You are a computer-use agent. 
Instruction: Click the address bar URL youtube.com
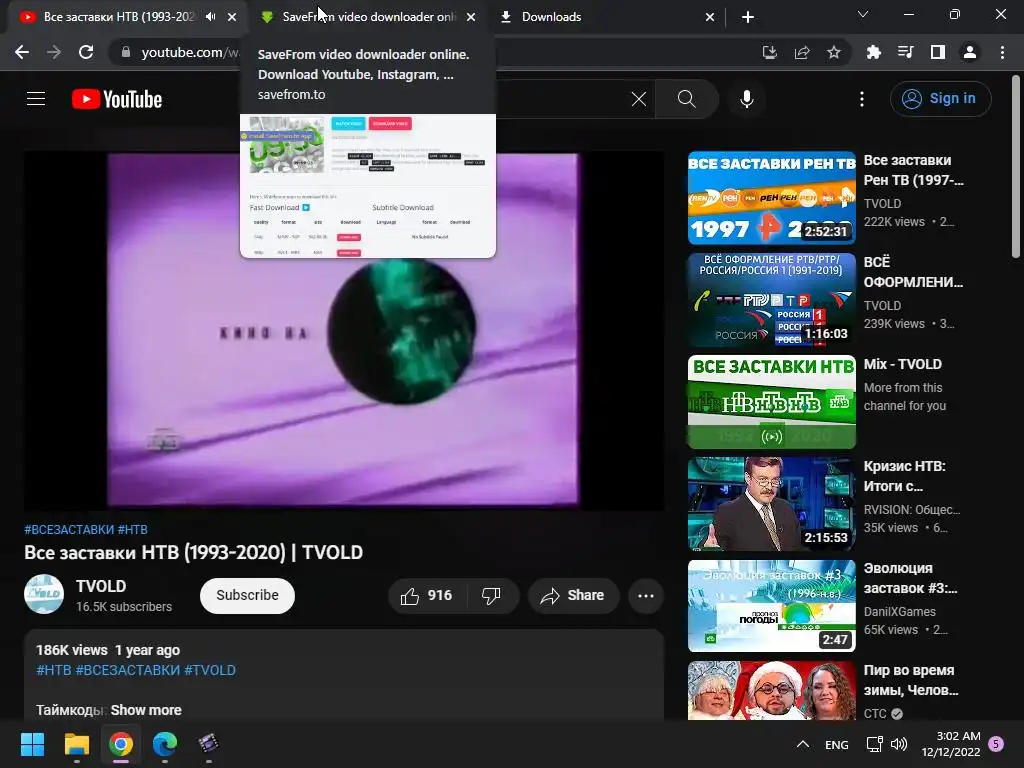[x=189, y=52]
